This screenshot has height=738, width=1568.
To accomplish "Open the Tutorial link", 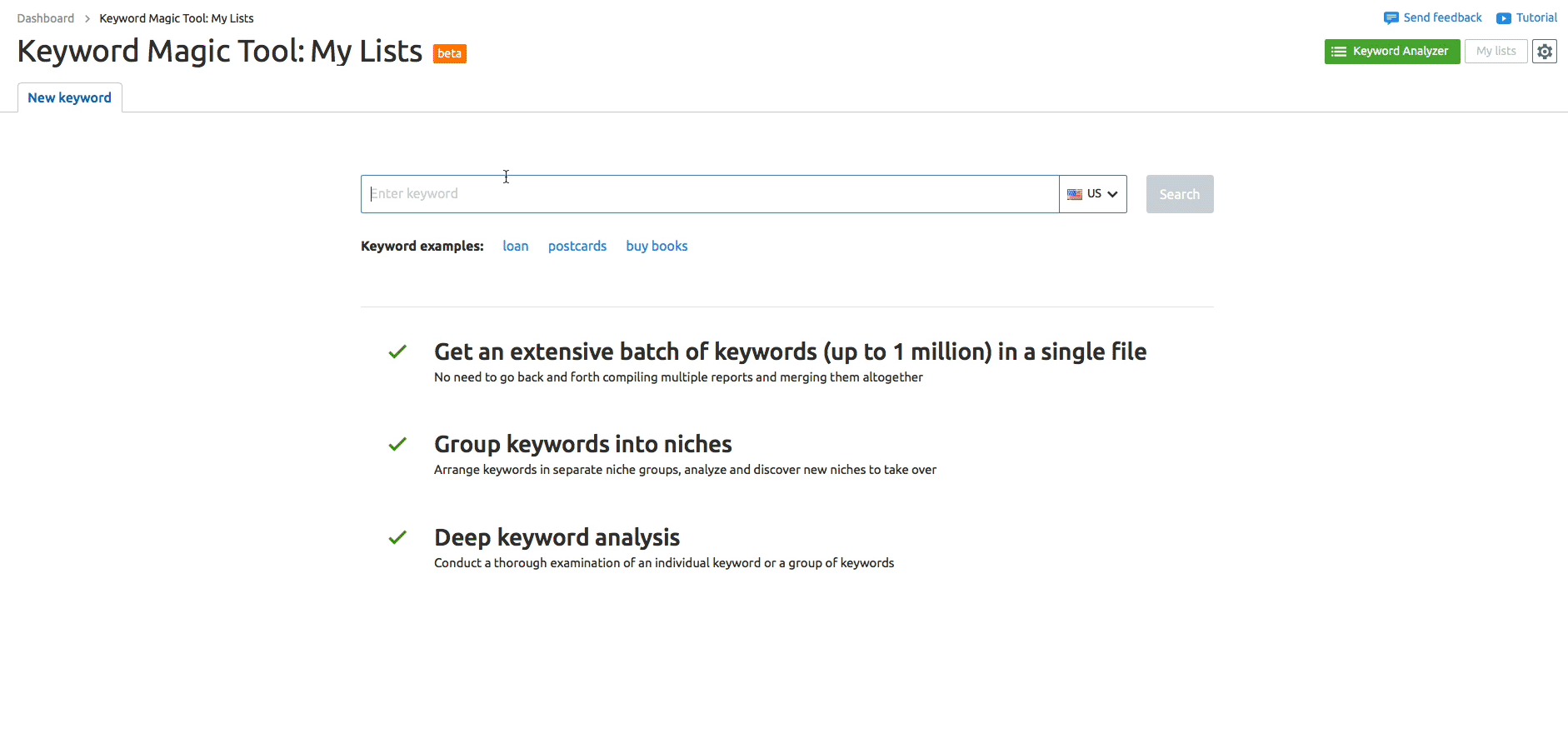I will click(x=1536, y=17).
